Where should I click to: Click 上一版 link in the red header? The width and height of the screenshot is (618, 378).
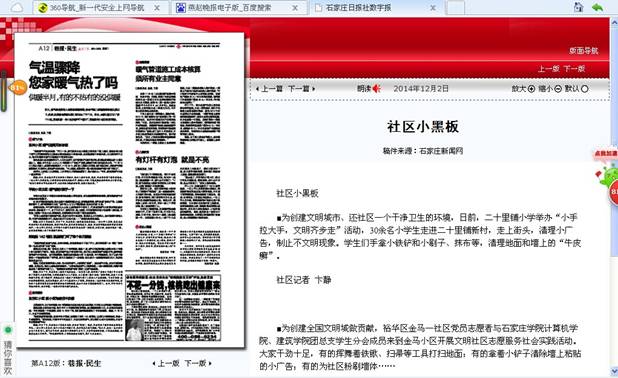click(x=549, y=69)
